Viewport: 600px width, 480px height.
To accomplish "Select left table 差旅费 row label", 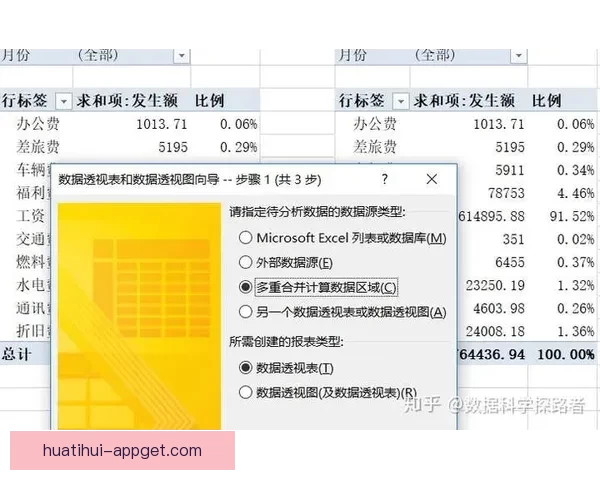I will pos(38,147).
